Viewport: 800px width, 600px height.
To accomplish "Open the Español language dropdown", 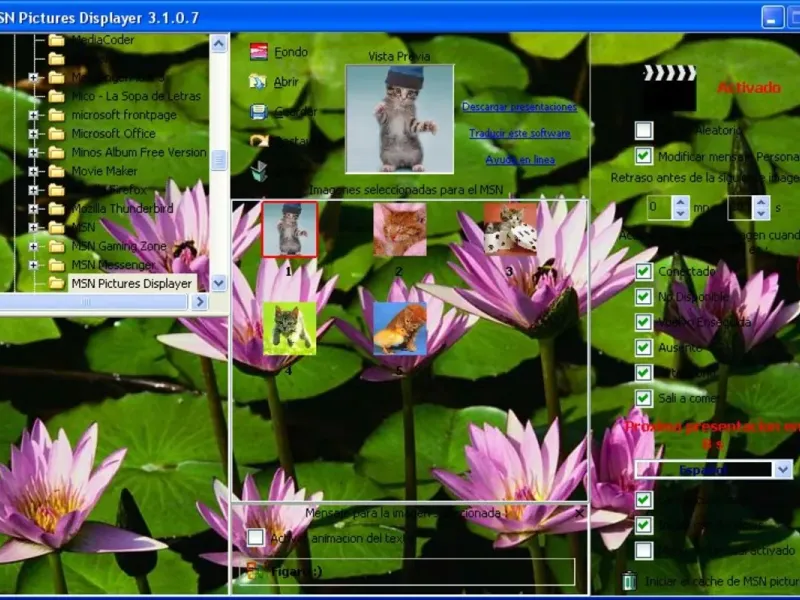I will click(783, 469).
